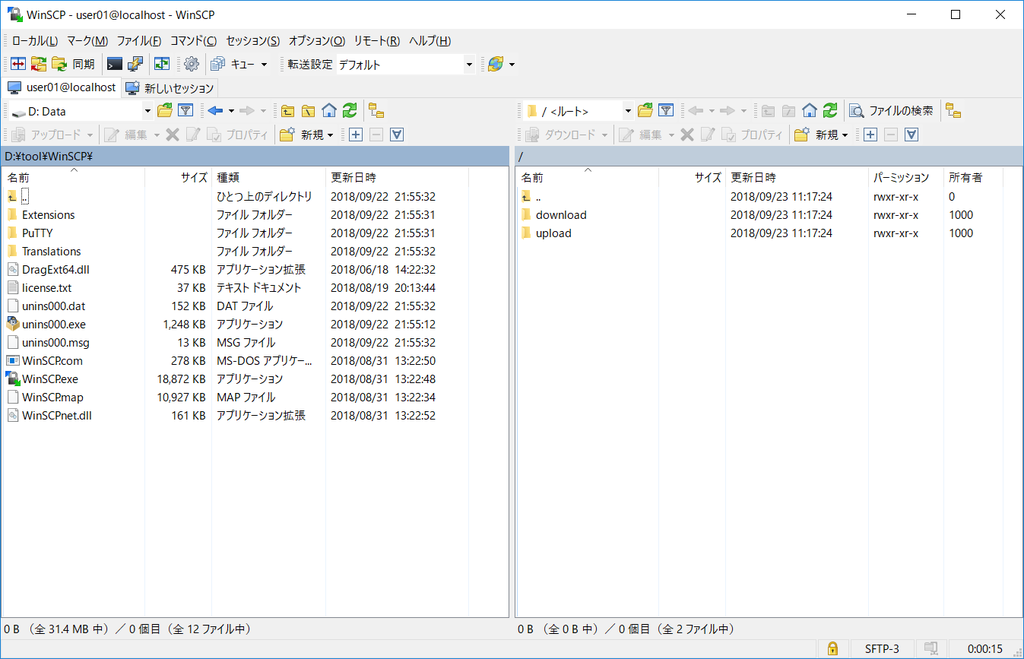Image resolution: width=1024 pixels, height=659 pixels.
Task: Sort the local panel by サイズ column
Action: pos(178,177)
